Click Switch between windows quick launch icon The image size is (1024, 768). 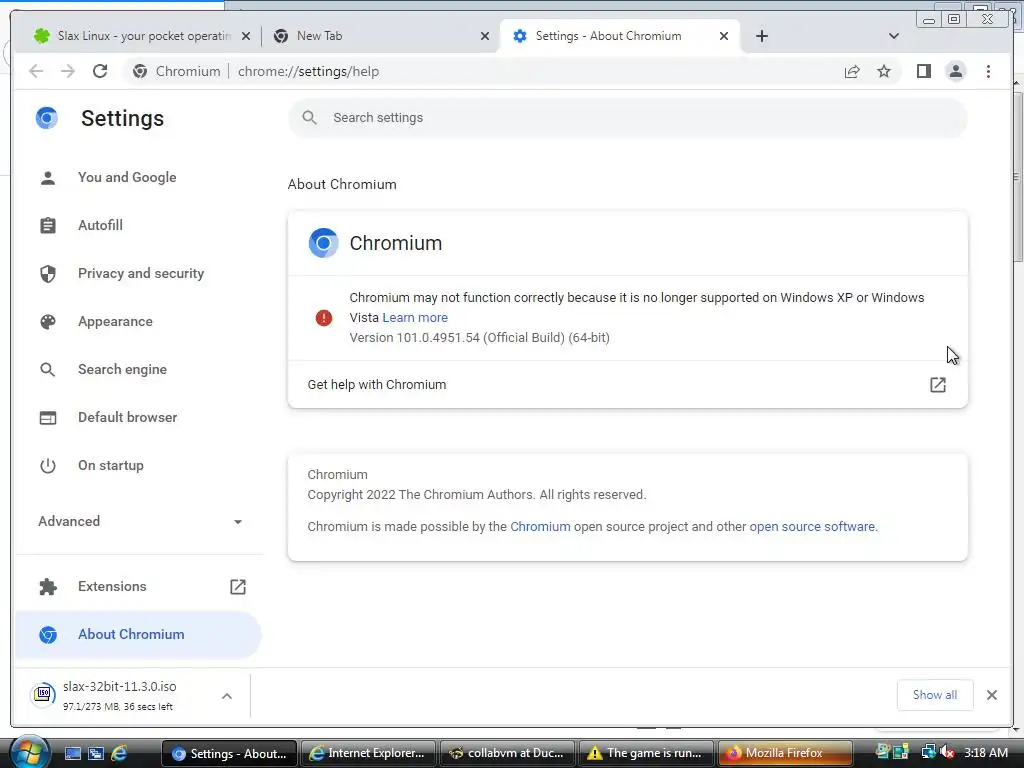[96, 754]
